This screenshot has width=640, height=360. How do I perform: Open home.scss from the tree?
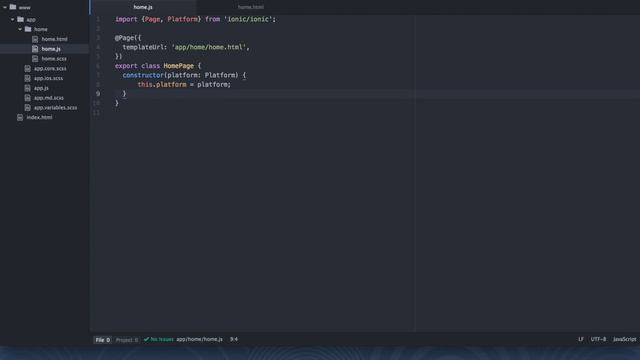click(x=54, y=59)
